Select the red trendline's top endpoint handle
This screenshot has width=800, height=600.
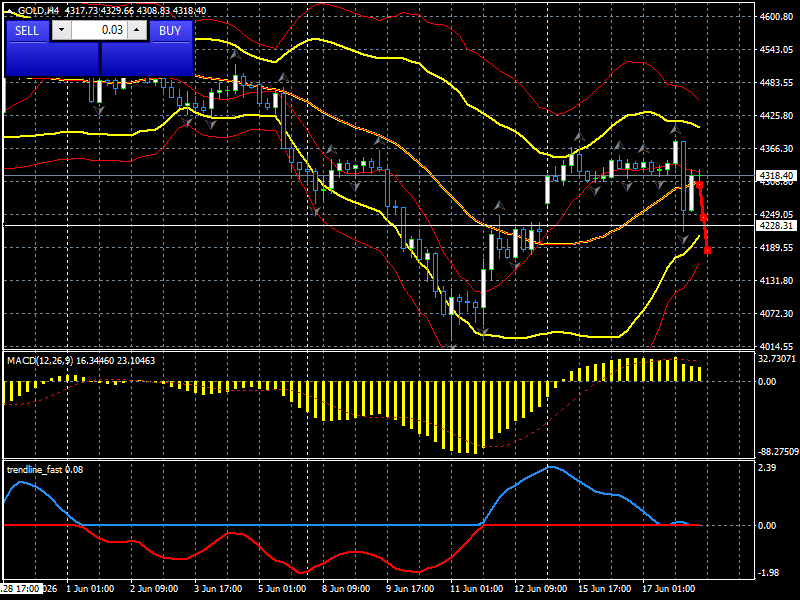click(699, 184)
